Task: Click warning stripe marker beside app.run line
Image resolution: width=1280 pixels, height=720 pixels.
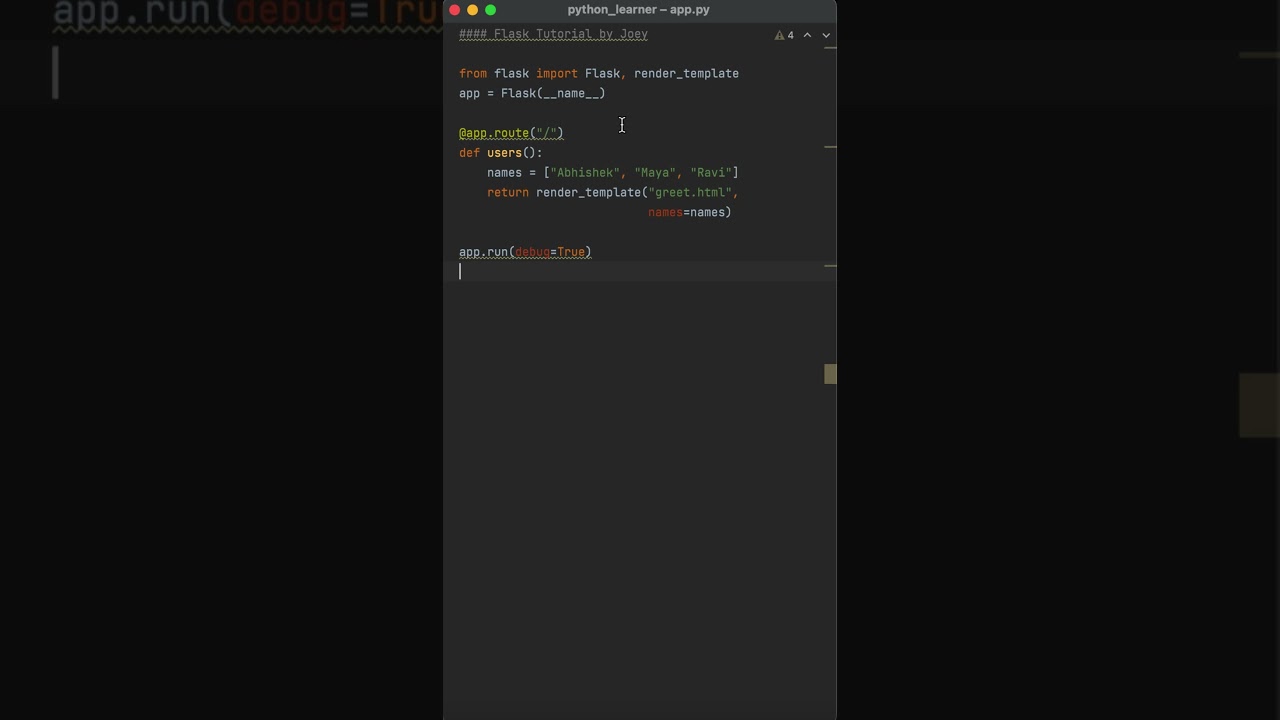Action: 830,266
